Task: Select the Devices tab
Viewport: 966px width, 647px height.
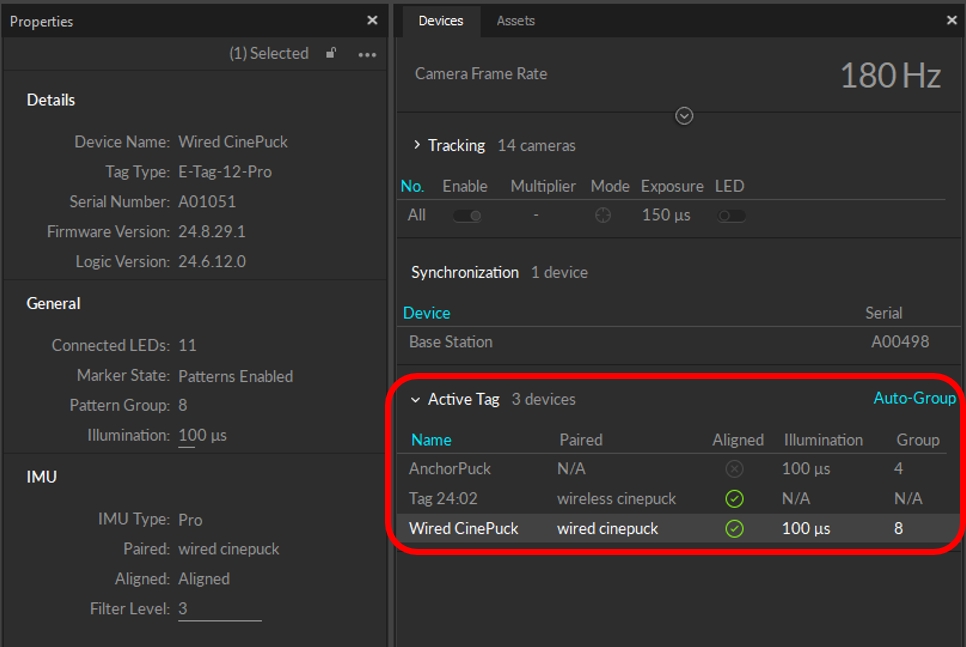Action: [440, 21]
